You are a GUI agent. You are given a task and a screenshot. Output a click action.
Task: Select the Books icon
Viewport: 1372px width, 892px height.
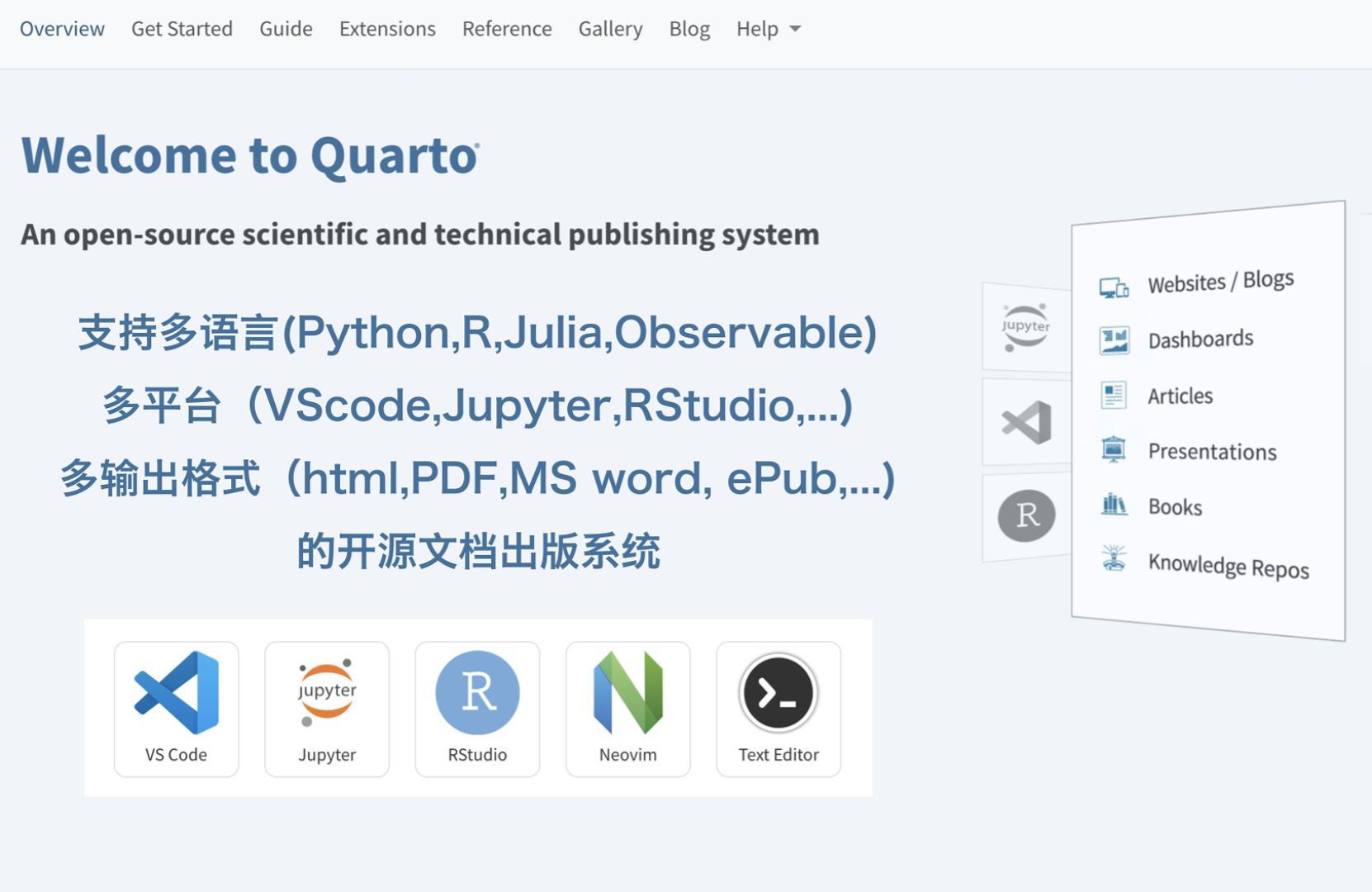(x=1114, y=505)
